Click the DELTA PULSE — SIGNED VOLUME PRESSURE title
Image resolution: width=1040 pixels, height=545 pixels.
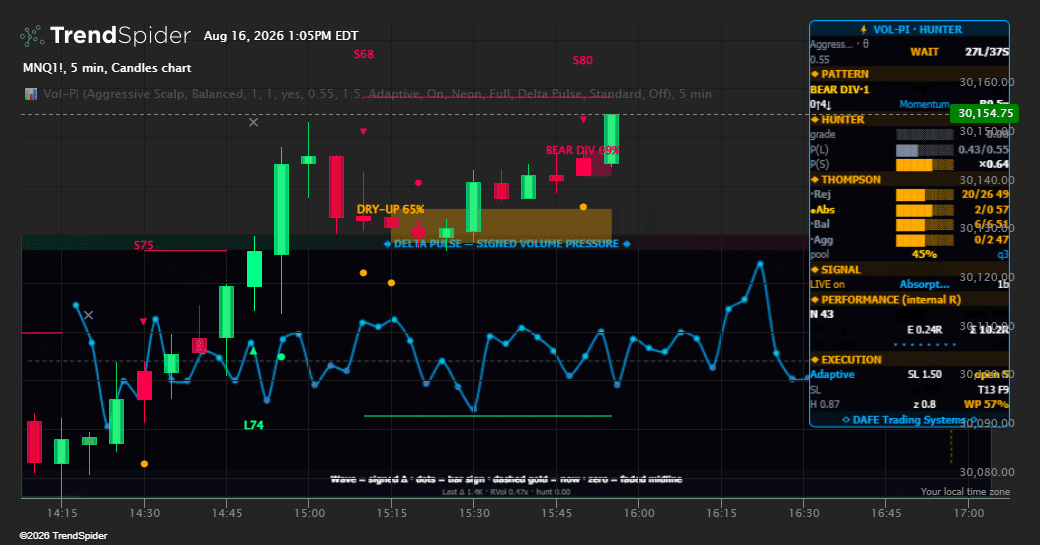(507, 244)
